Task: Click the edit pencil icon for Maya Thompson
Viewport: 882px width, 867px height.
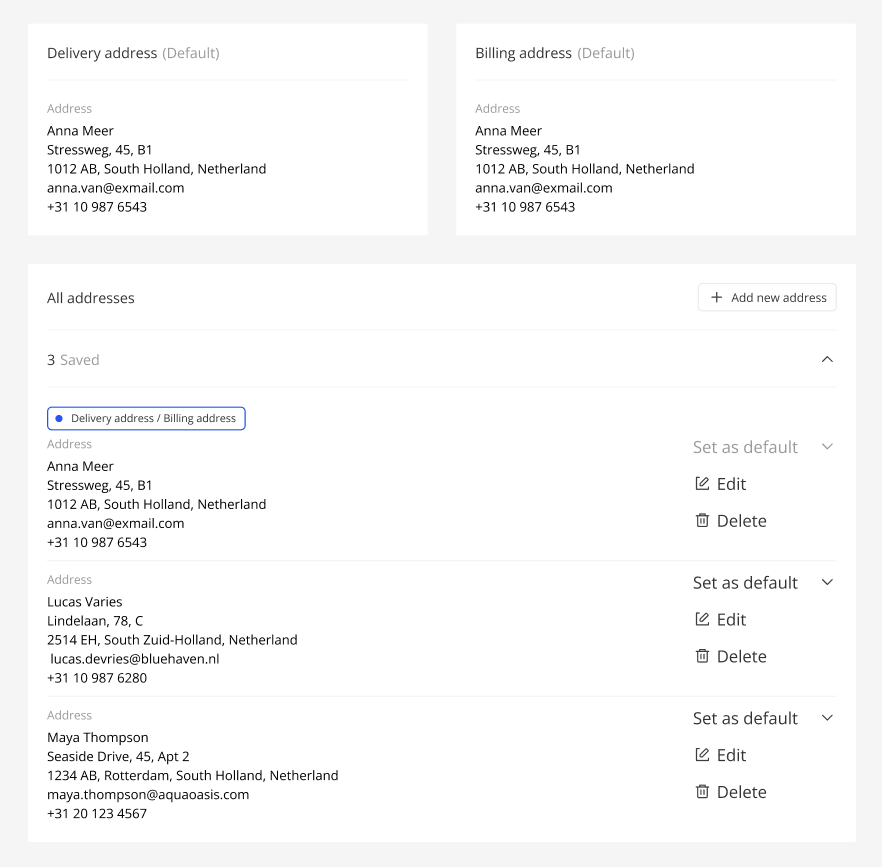Action: (702, 755)
